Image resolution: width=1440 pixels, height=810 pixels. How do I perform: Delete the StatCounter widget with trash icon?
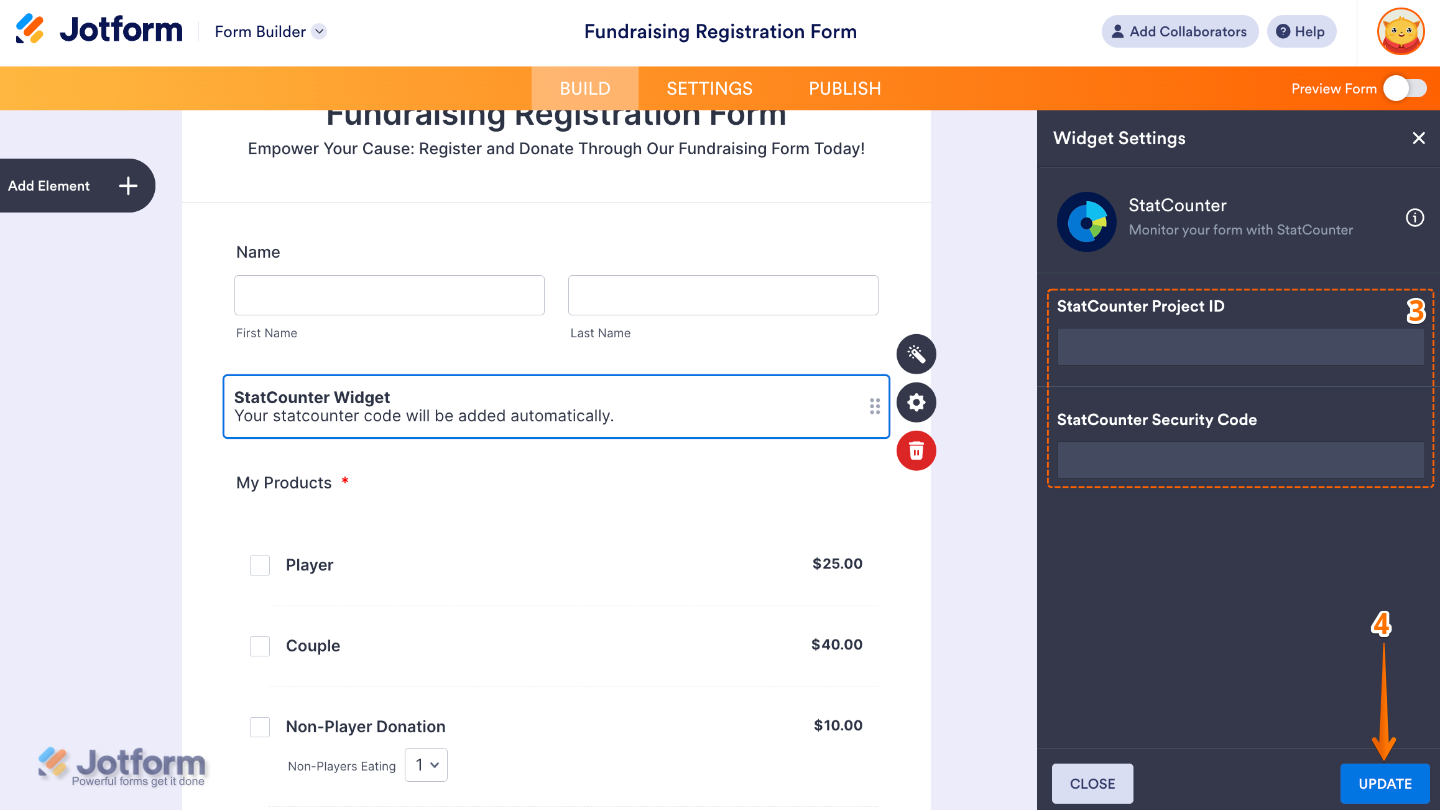[x=916, y=450]
